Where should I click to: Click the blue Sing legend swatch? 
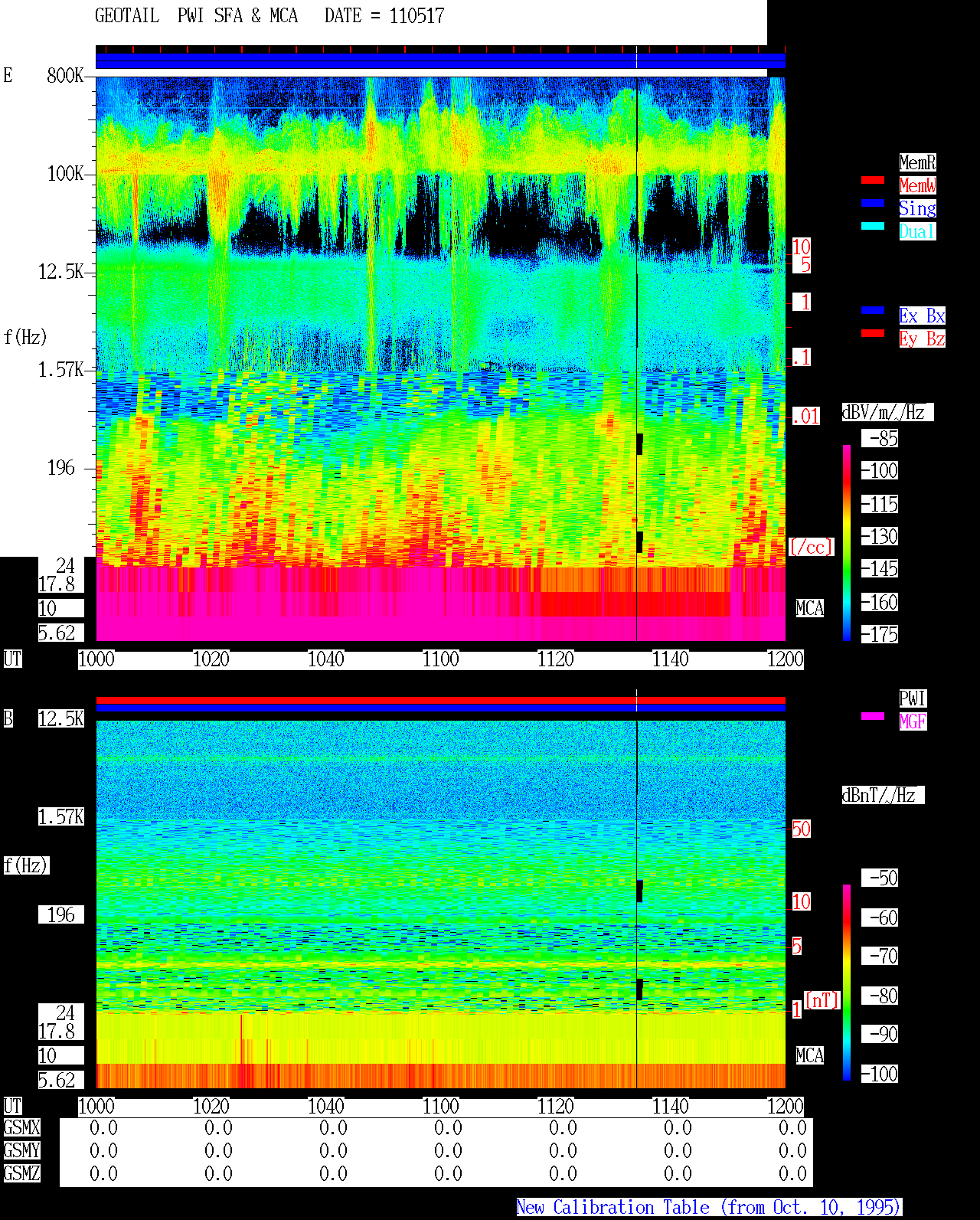873,203
